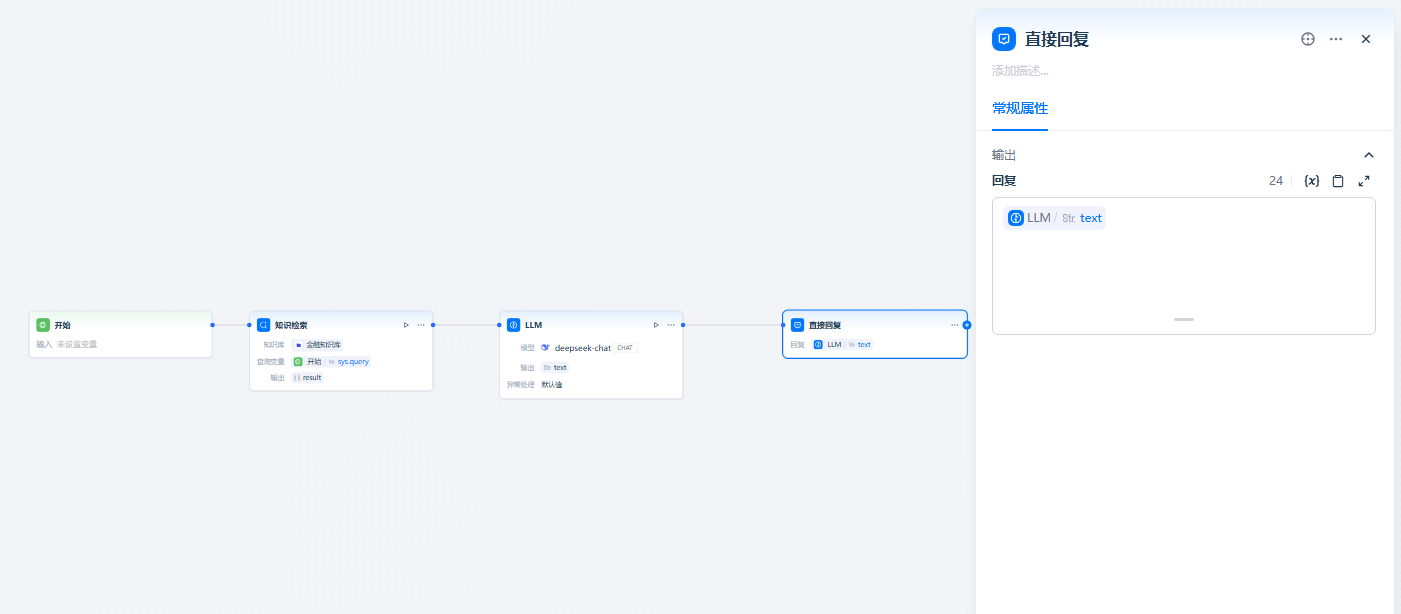Open the LLM node's three-dot menu
The image size is (1401, 614).
671,325
